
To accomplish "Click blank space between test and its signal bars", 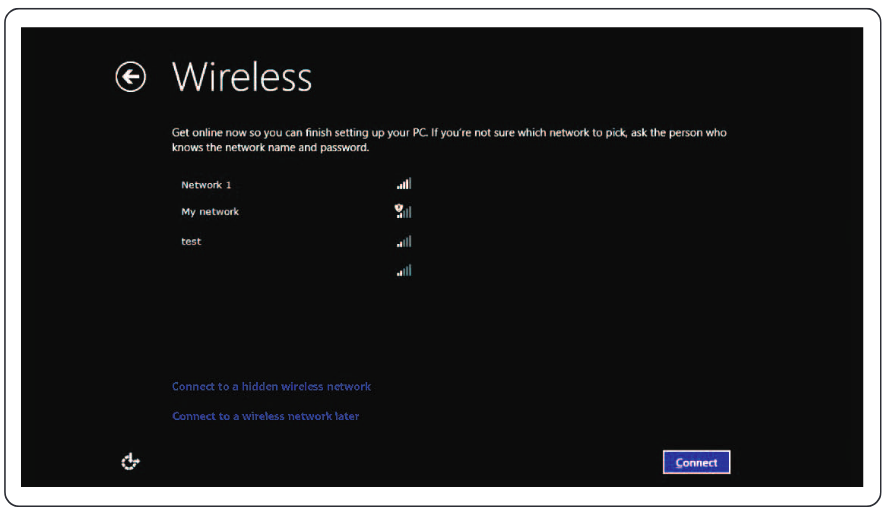I will 300,241.
